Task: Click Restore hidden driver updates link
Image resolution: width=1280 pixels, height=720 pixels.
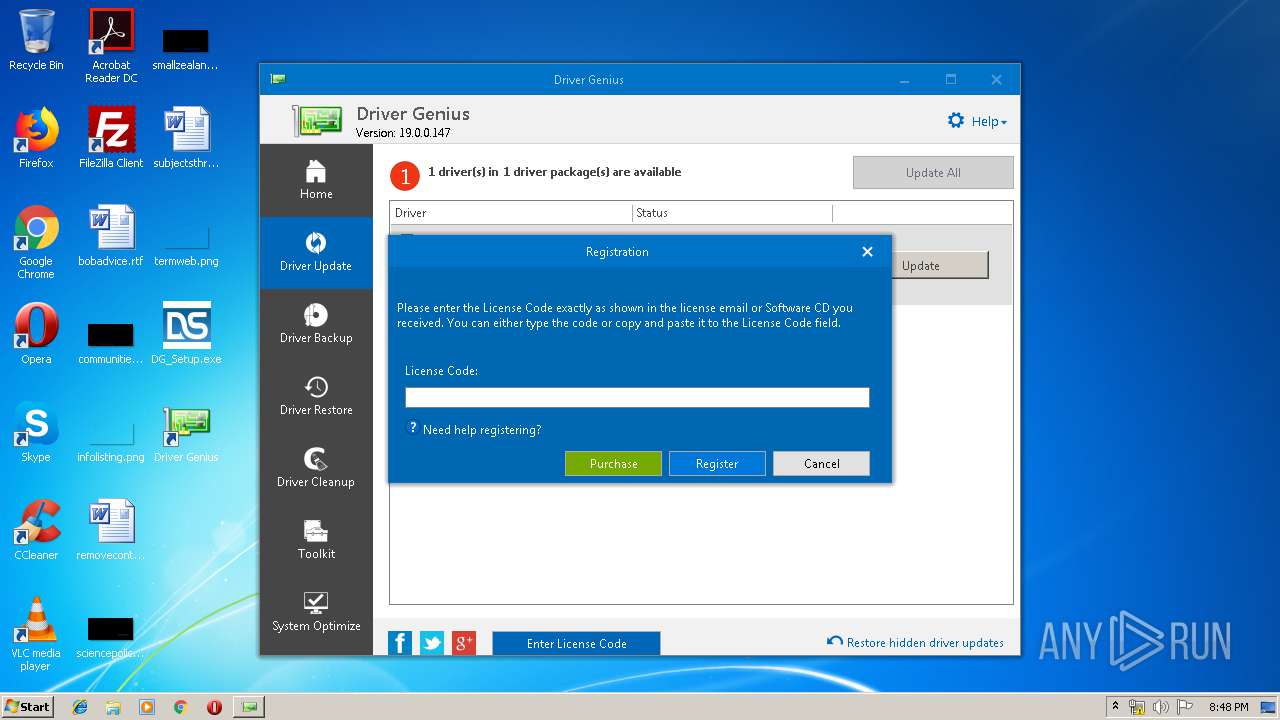Action: coord(915,642)
